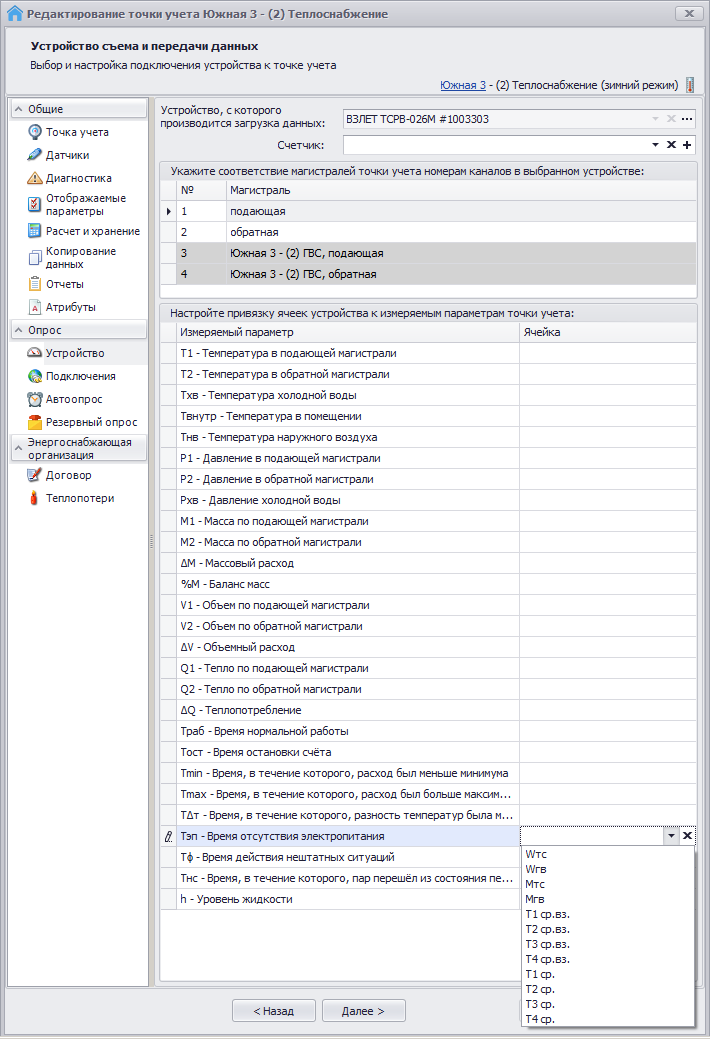Open the Подключения globe icon
The image size is (710, 1039).
[34, 376]
